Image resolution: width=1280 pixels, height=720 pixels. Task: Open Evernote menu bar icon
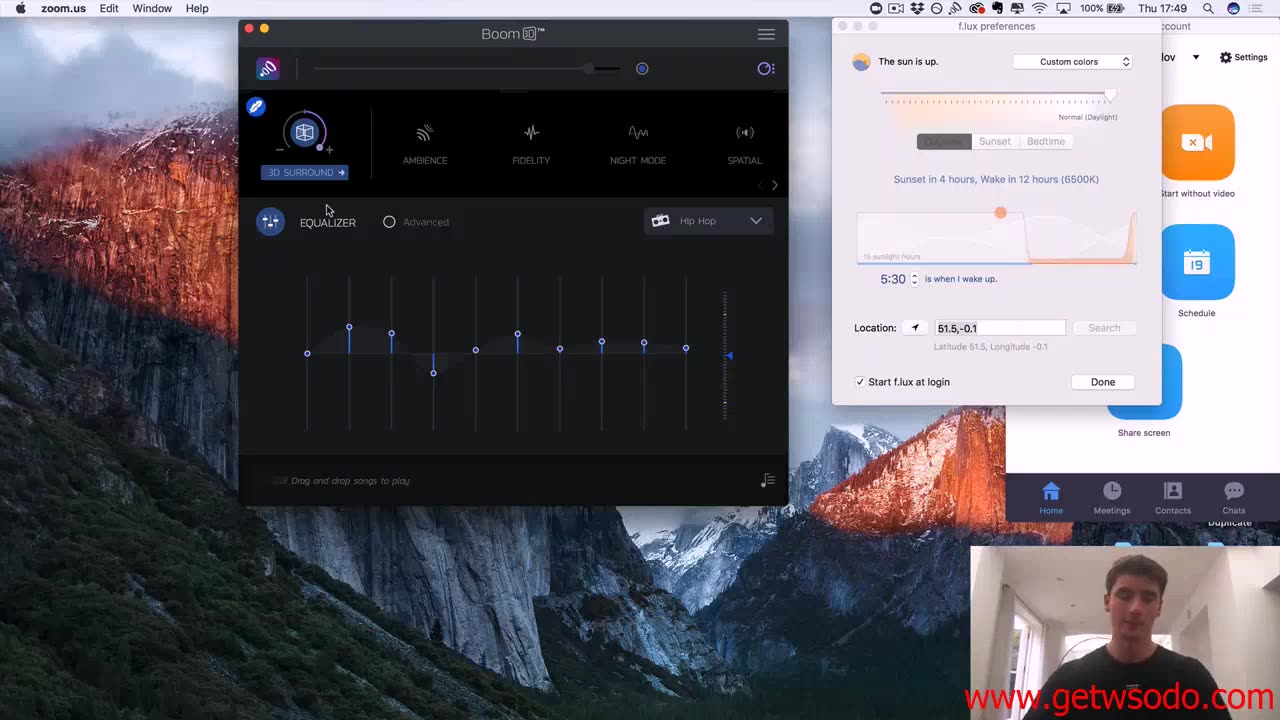999,8
